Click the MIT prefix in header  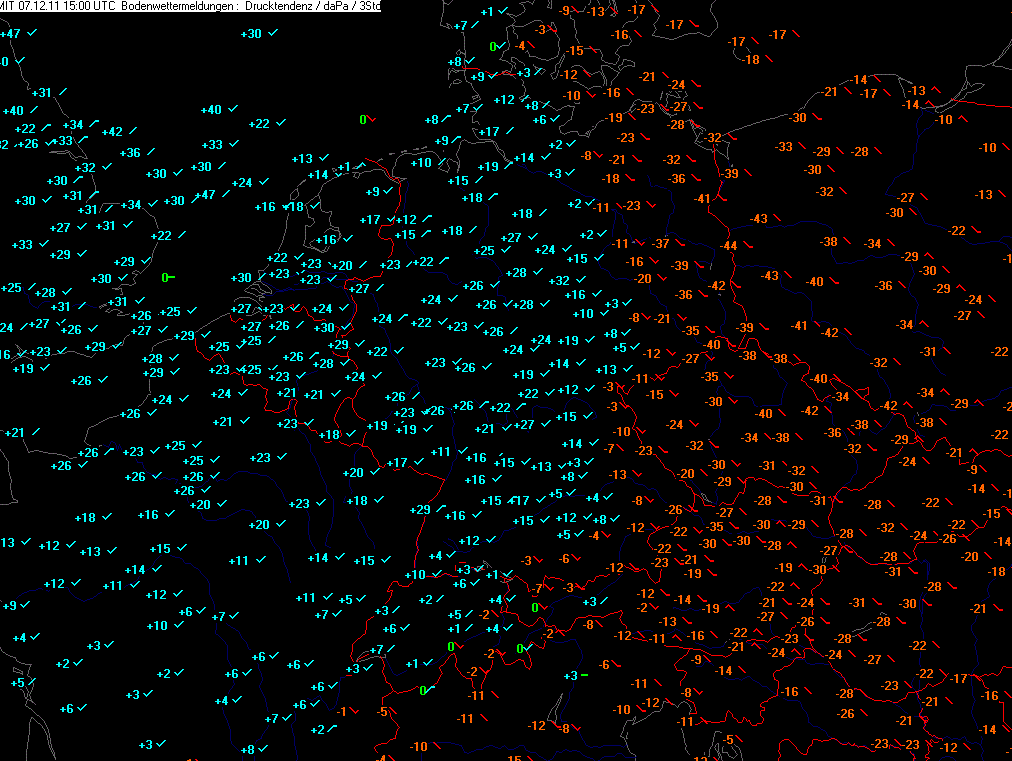[x=6, y=7]
